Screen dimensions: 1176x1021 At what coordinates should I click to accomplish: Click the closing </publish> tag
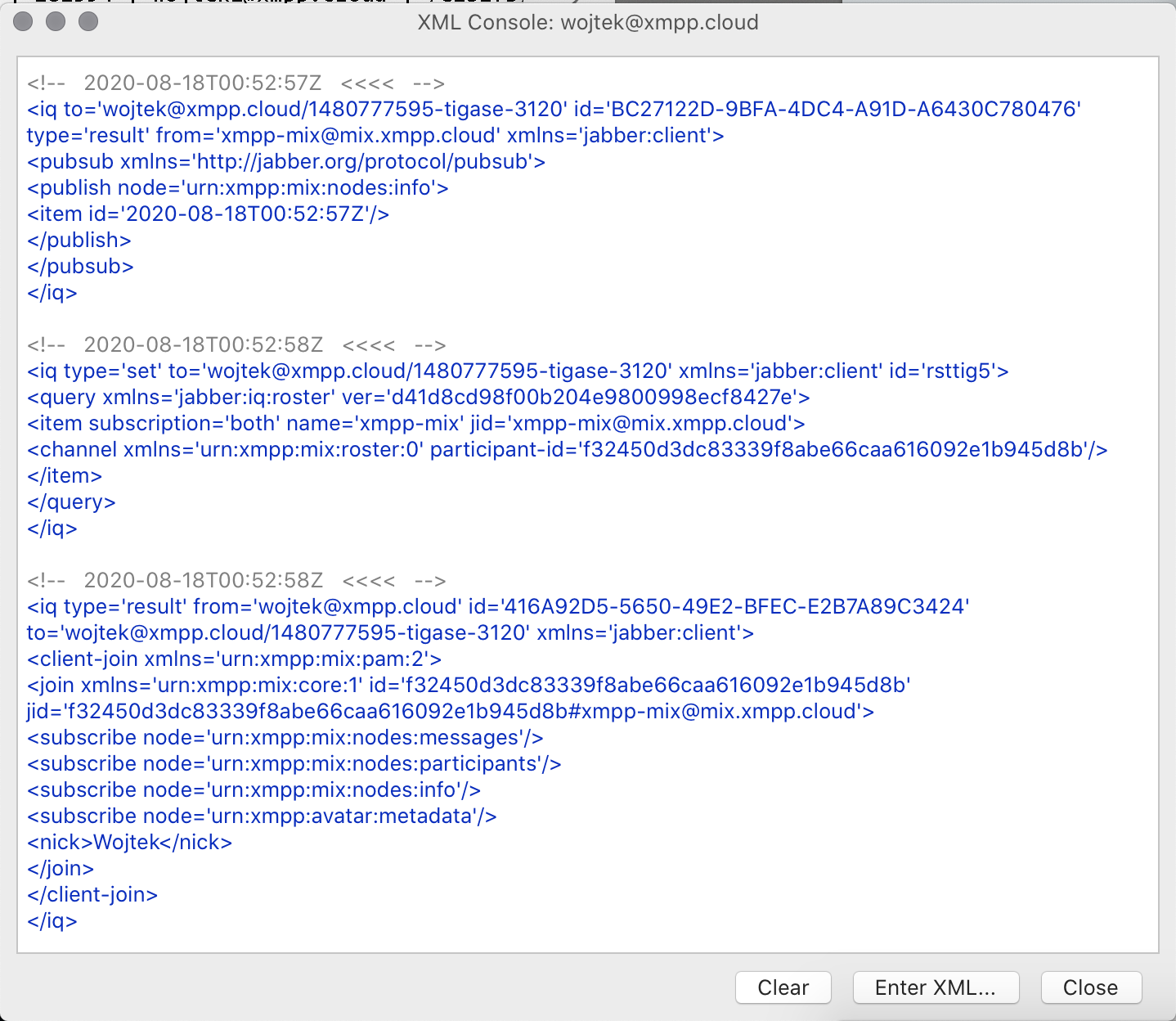coord(79,241)
